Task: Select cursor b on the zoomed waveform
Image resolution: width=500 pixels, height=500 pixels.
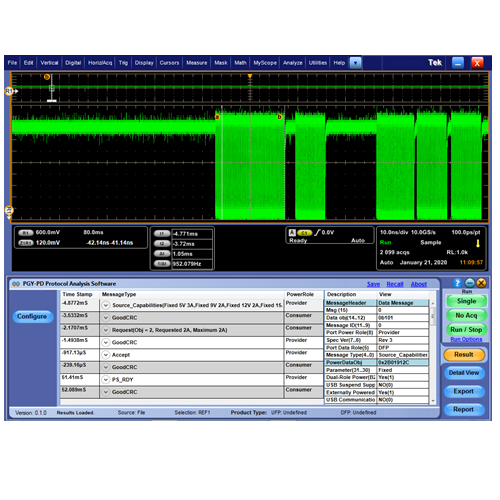Action: pyautogui.click(x=279, y=117)
